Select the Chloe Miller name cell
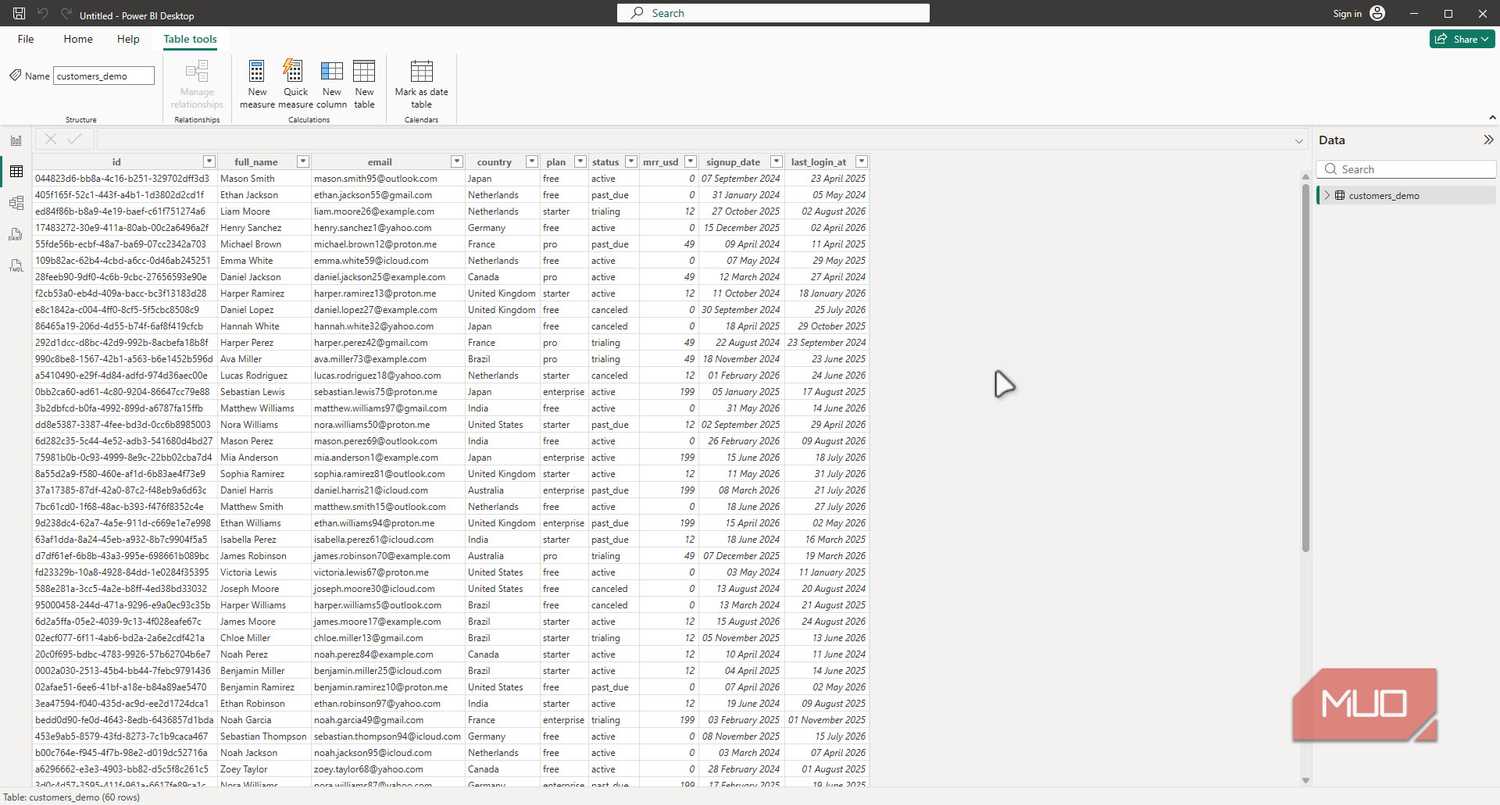1500x805 pixels. (264, 637)
